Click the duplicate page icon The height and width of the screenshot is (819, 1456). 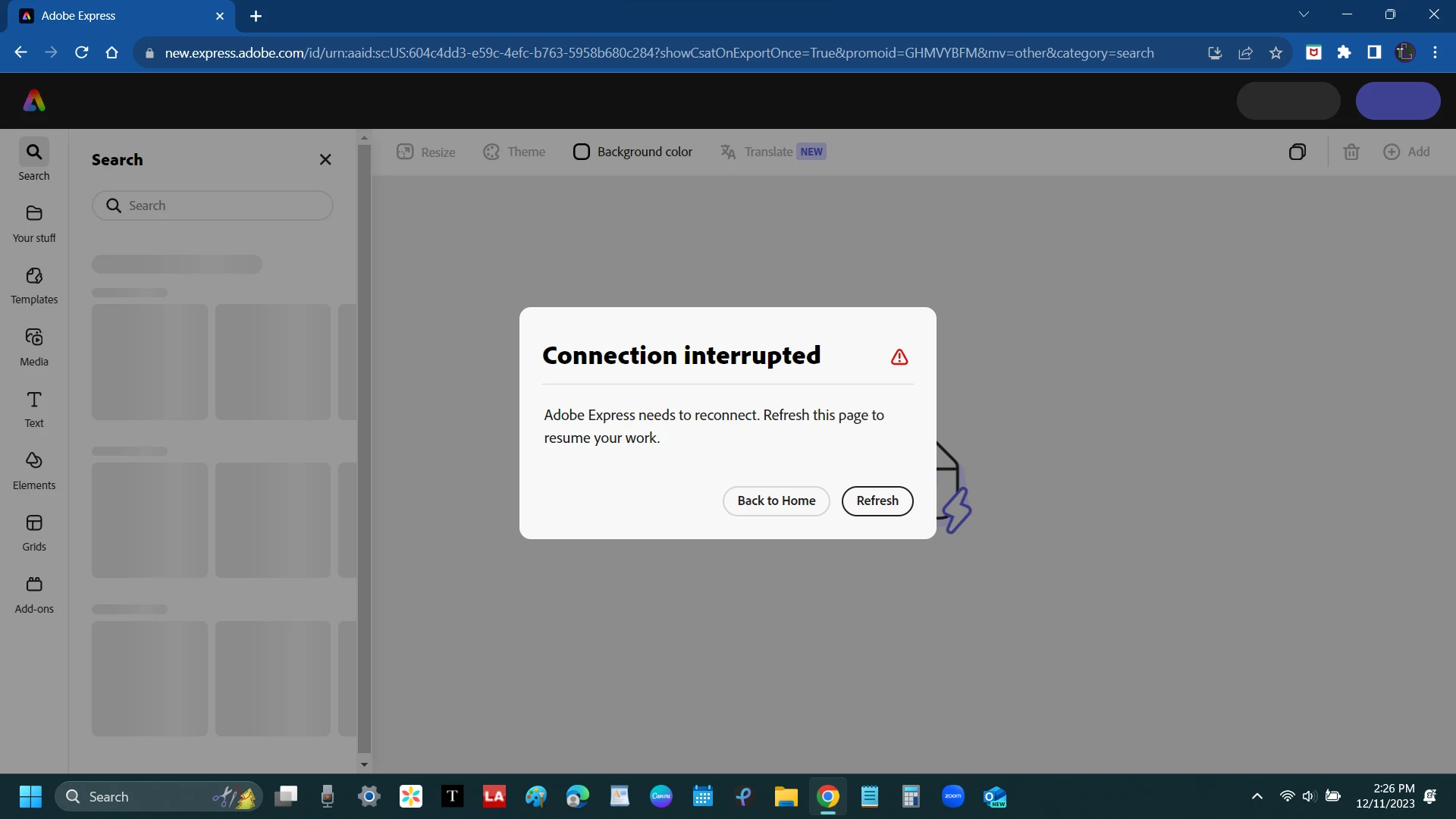click(x=1298, y=152)
